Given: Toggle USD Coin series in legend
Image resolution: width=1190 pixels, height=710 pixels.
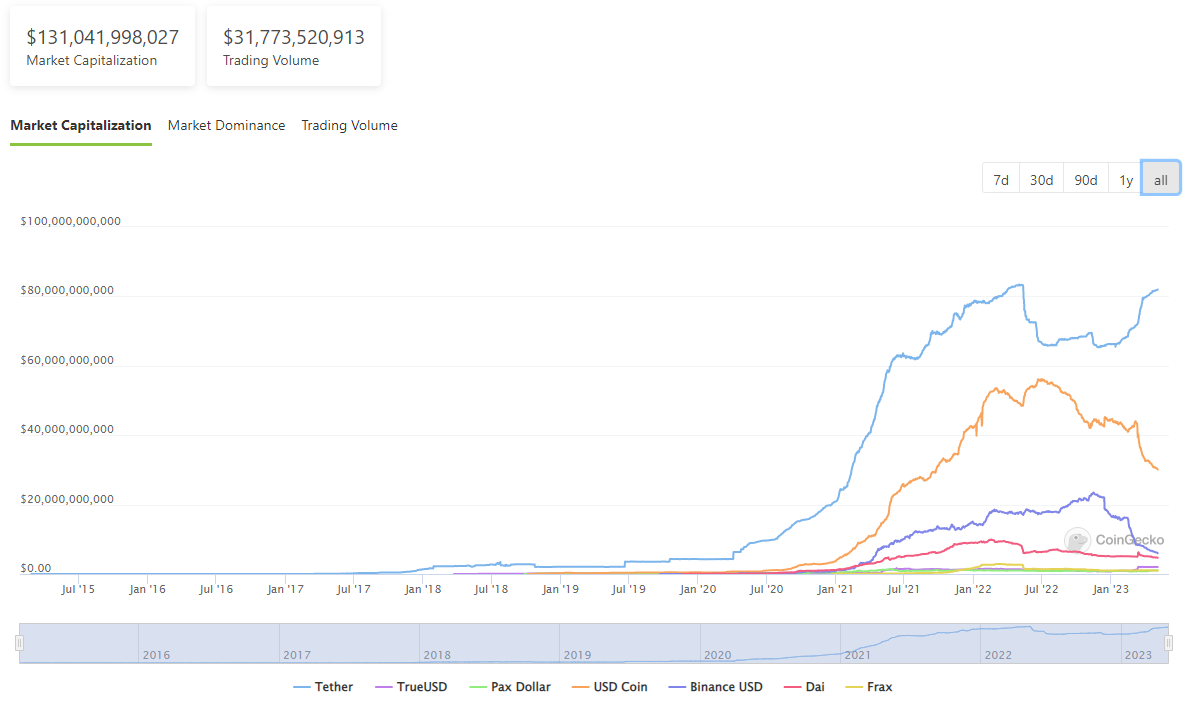Looking at the screenshot, I should [609, 686].
